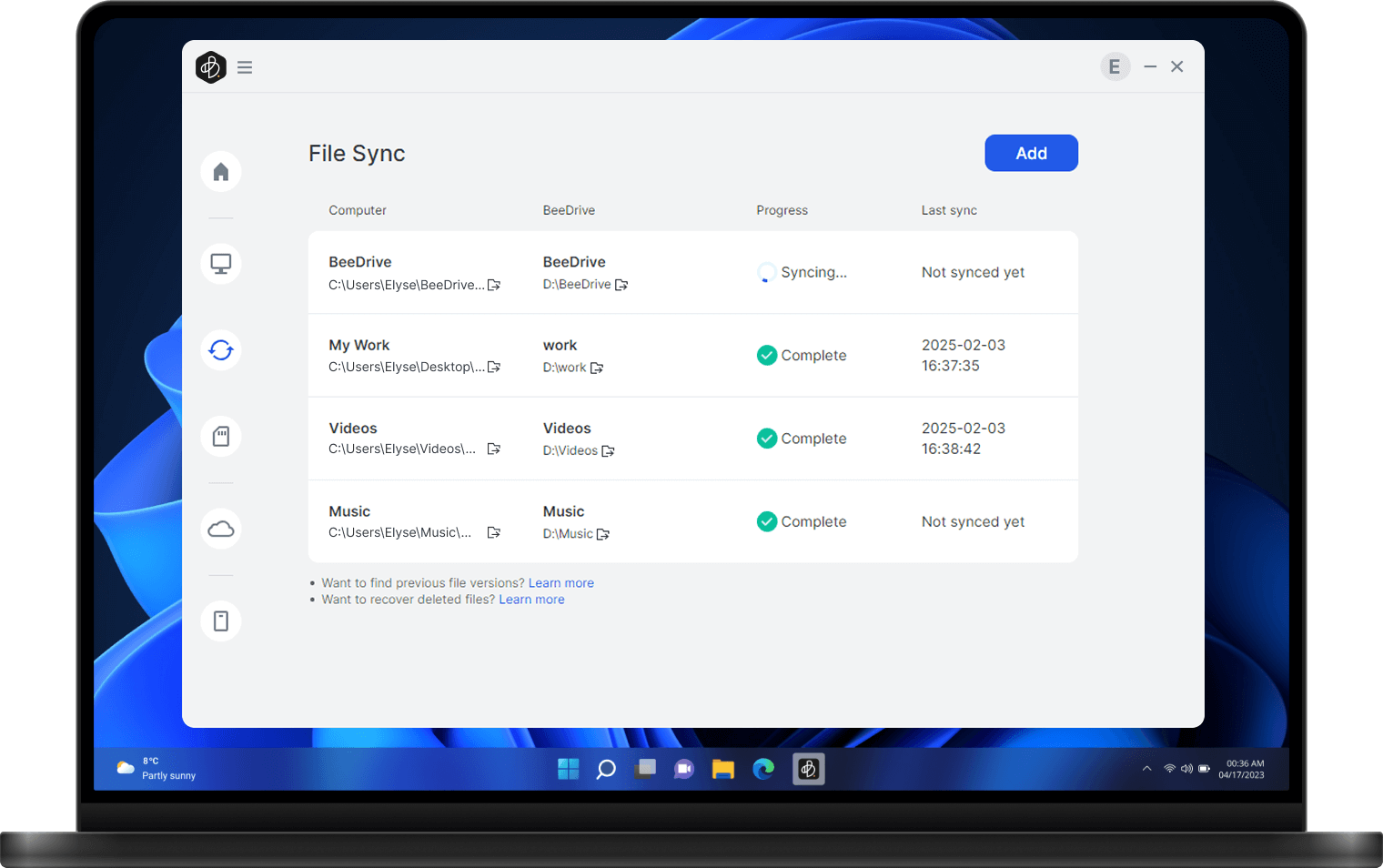Open the SD Card backup section

point(220,436)
